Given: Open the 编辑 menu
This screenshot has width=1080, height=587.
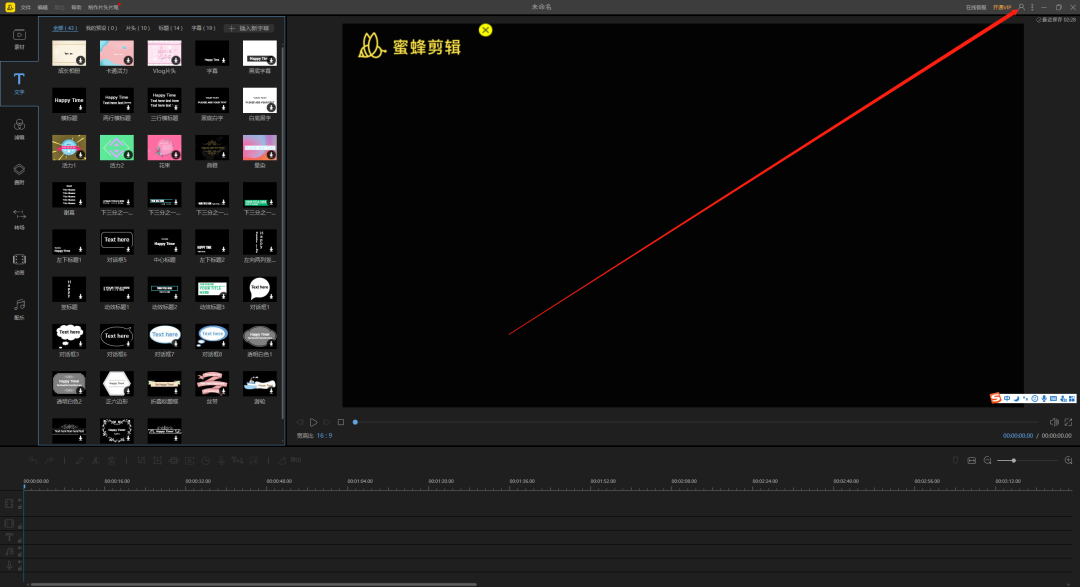Looking at the screenshot, I should click(x=43, y=7).
